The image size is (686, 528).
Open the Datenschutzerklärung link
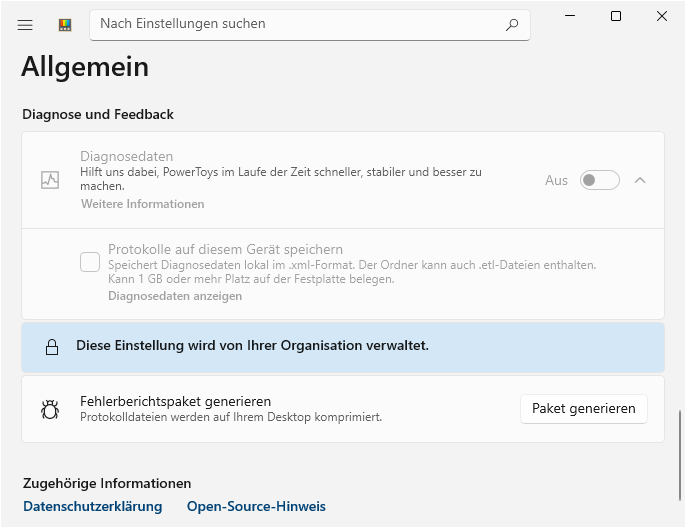[x=93, y=506]
